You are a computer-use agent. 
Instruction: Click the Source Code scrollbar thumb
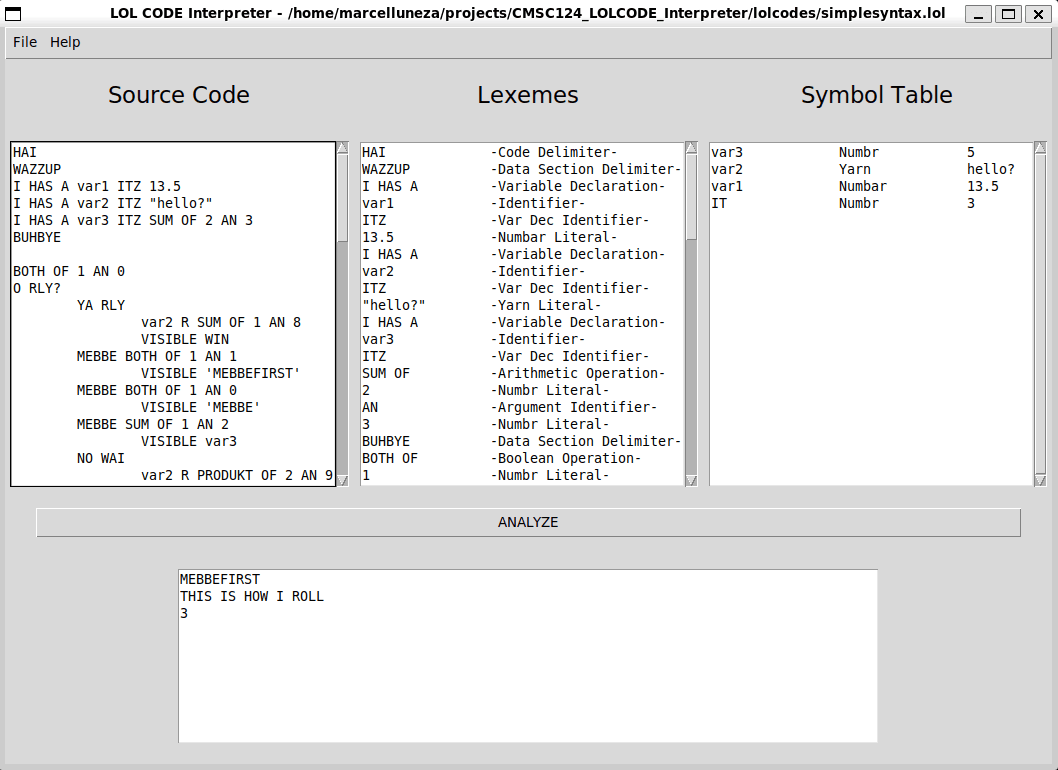(x=343, y=198)
